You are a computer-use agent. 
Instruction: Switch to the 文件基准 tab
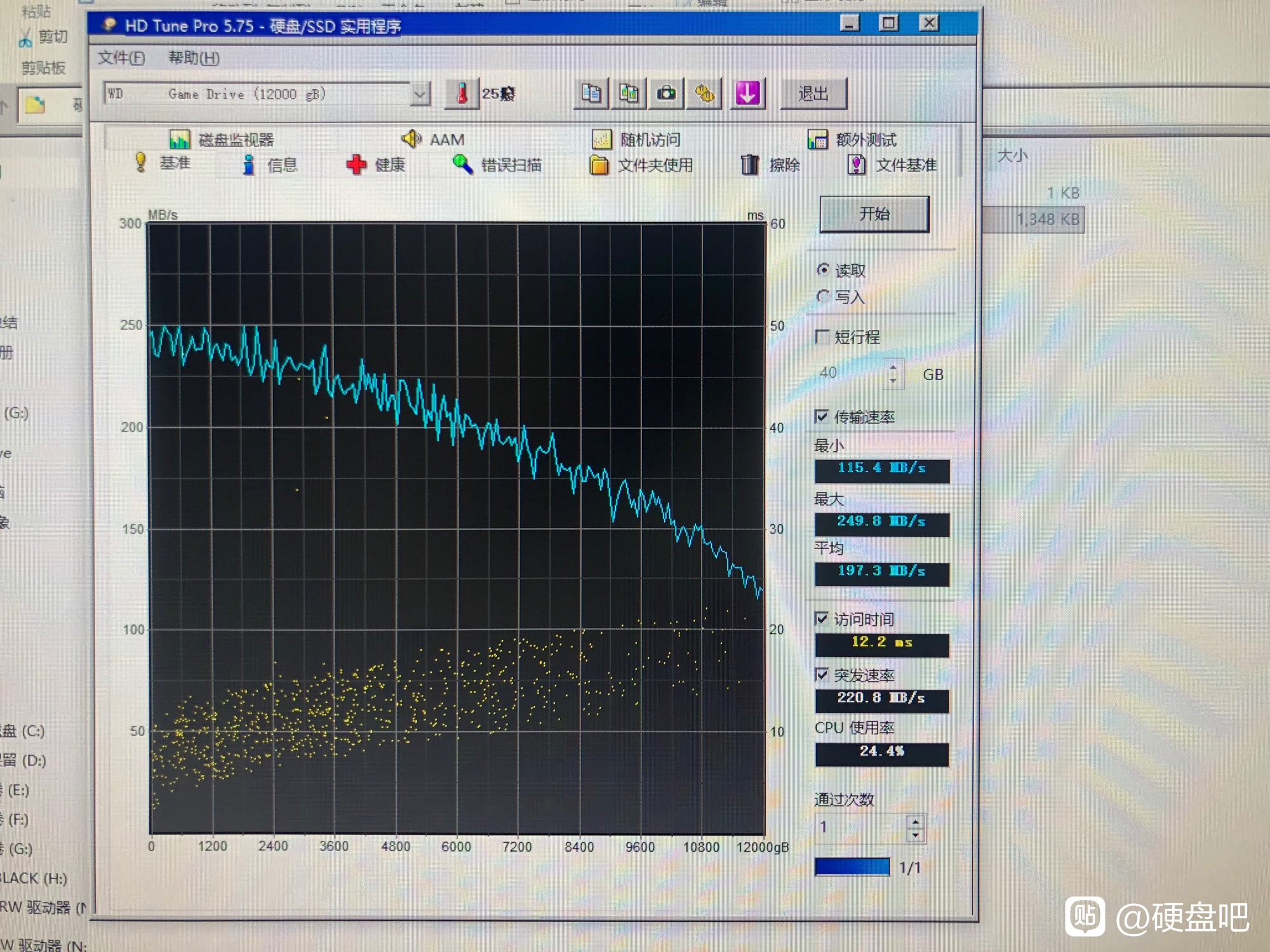coord(892,165)
